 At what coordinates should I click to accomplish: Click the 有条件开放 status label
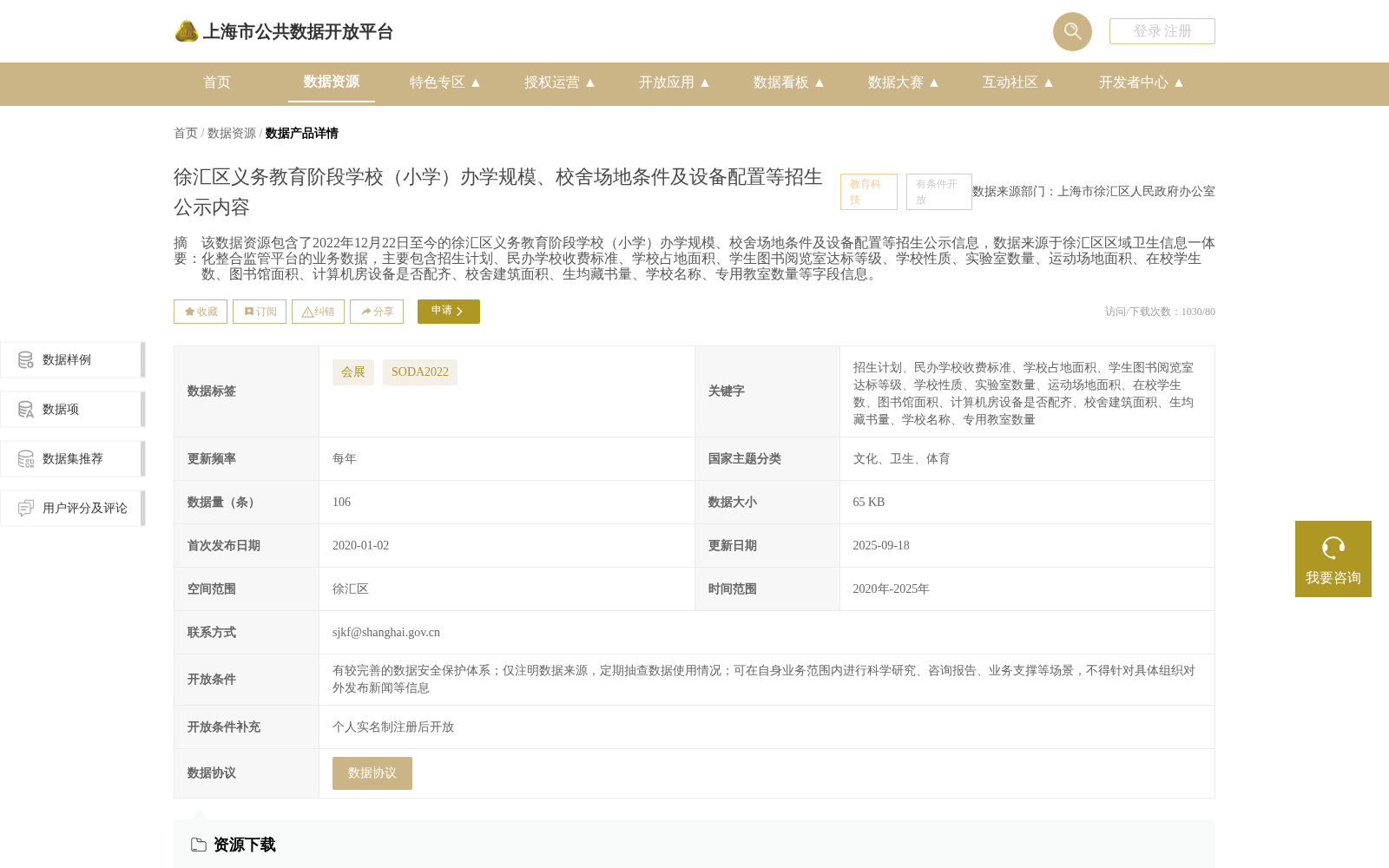click(x=939, y=192)
